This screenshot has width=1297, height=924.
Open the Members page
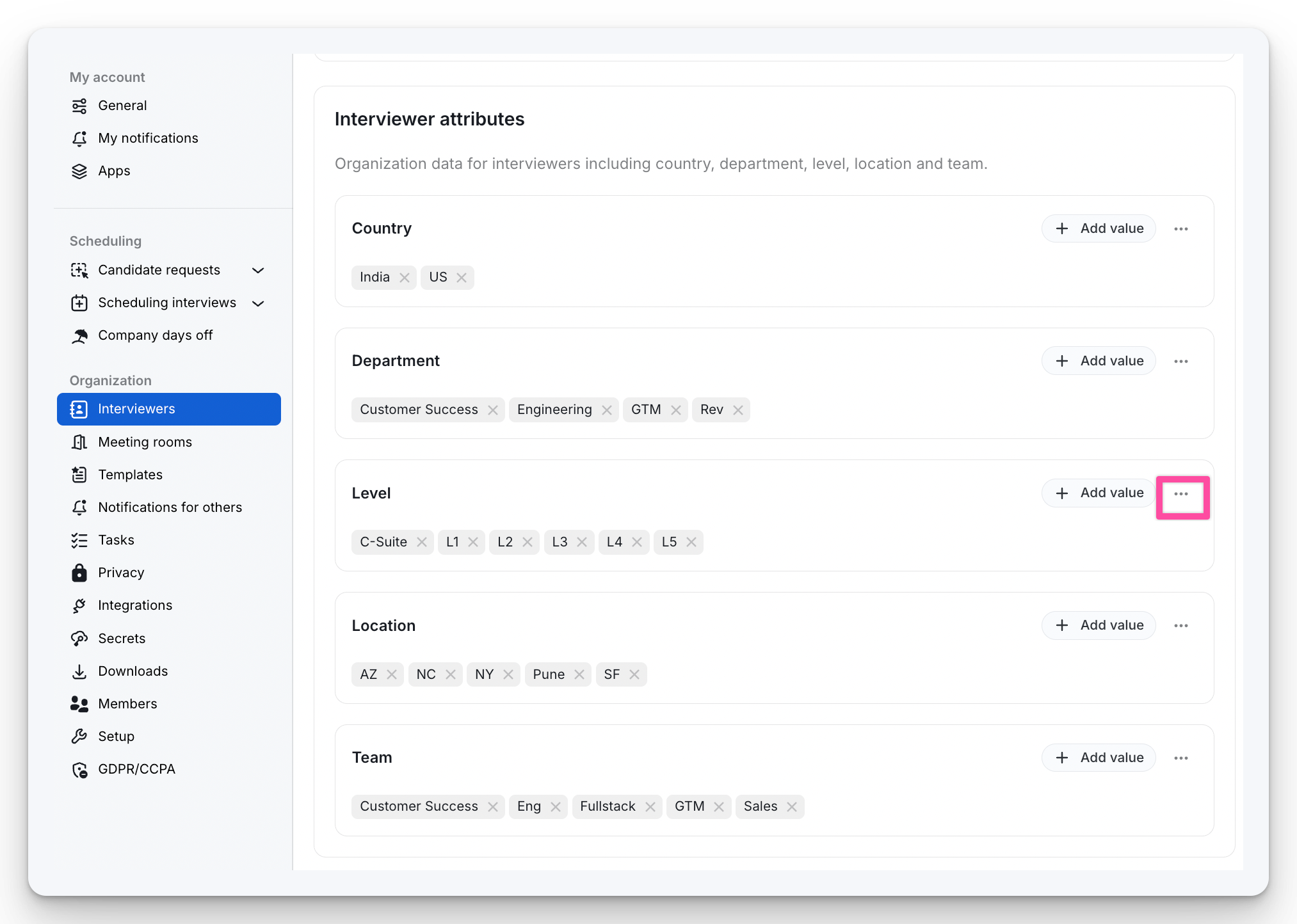(x=169, y=704)
